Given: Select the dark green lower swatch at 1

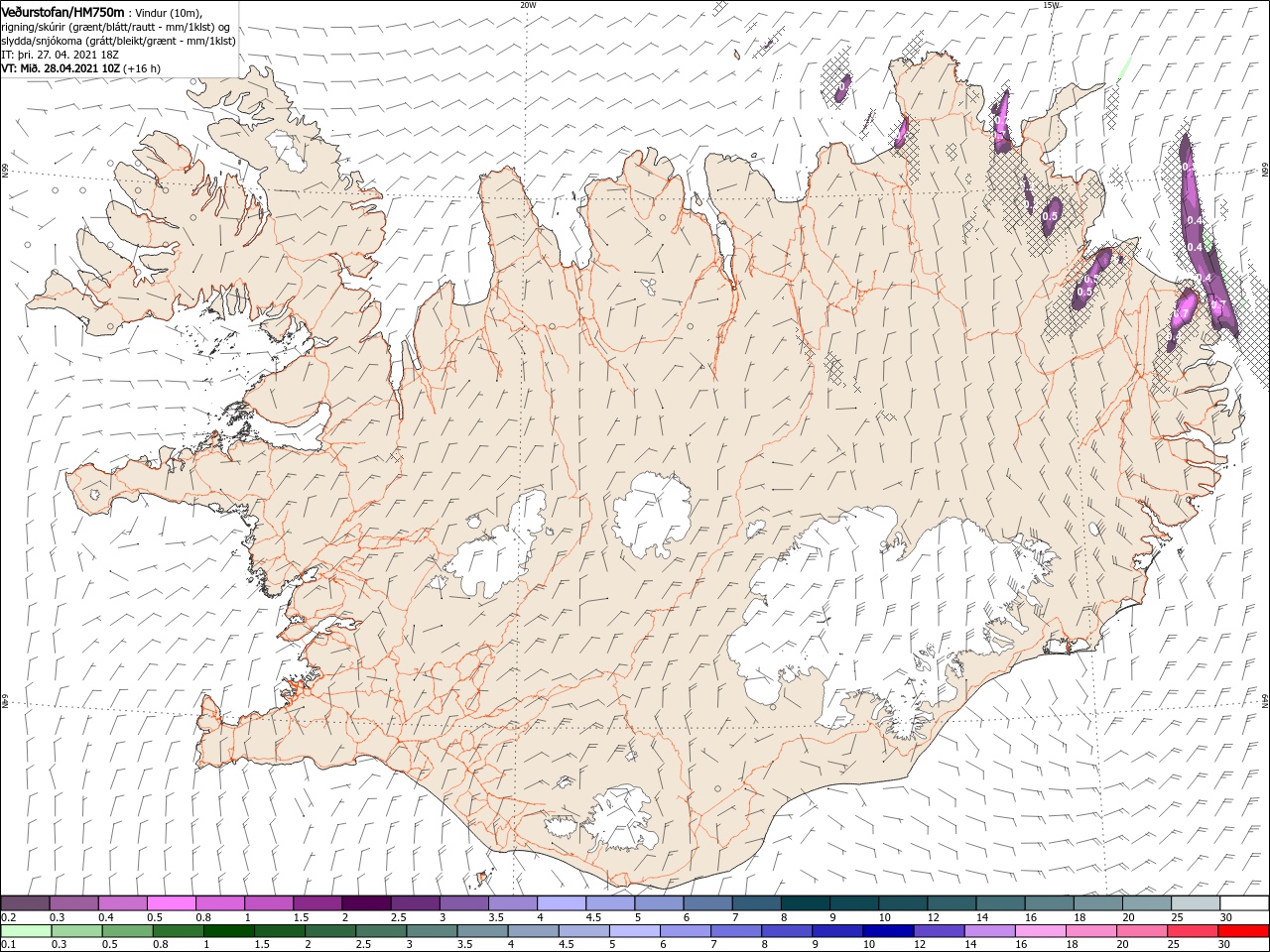Looking at the screenshot, I should tap(228, 931).
